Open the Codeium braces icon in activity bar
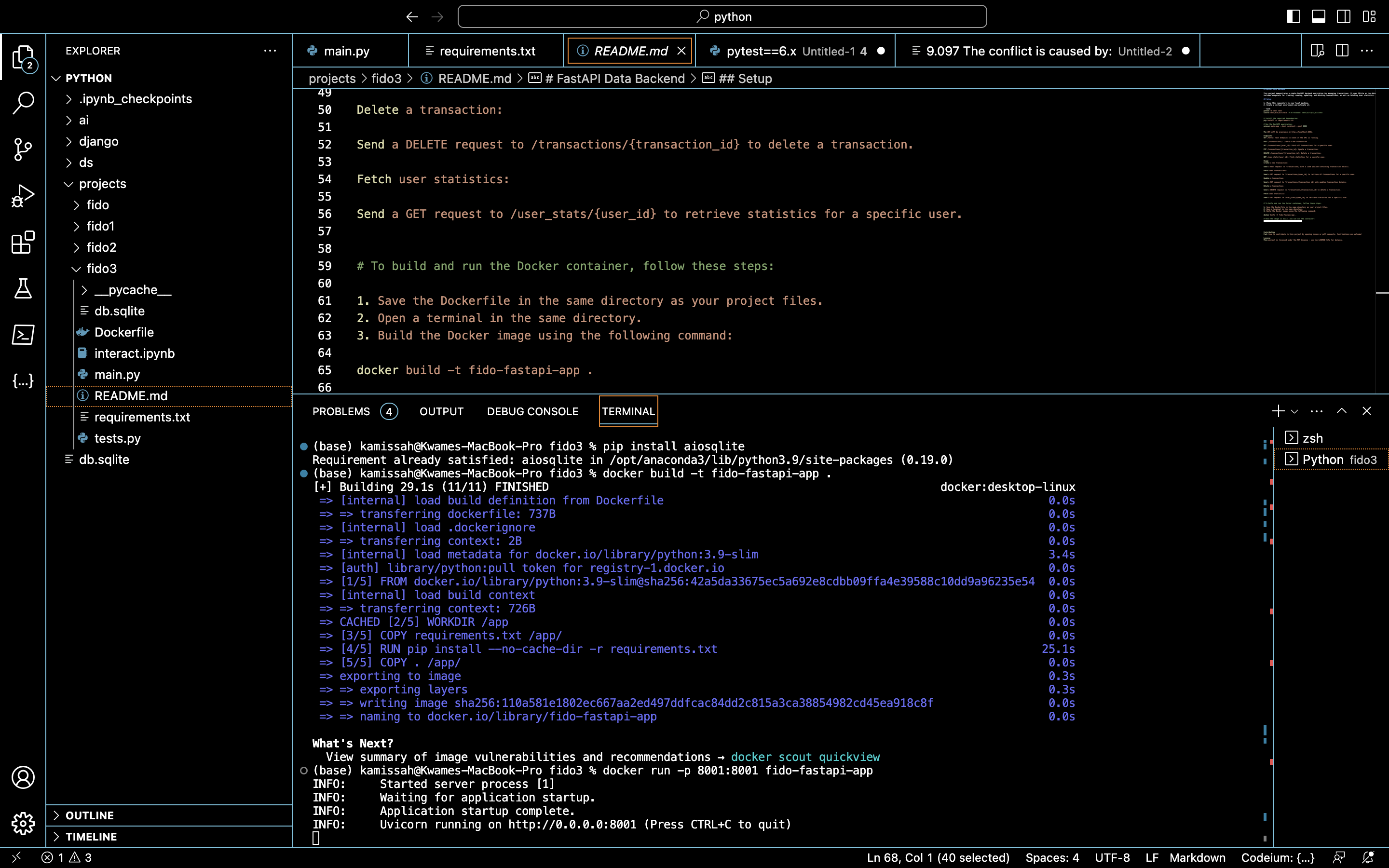Screen dimensions: 1389x868 (23, 380)
